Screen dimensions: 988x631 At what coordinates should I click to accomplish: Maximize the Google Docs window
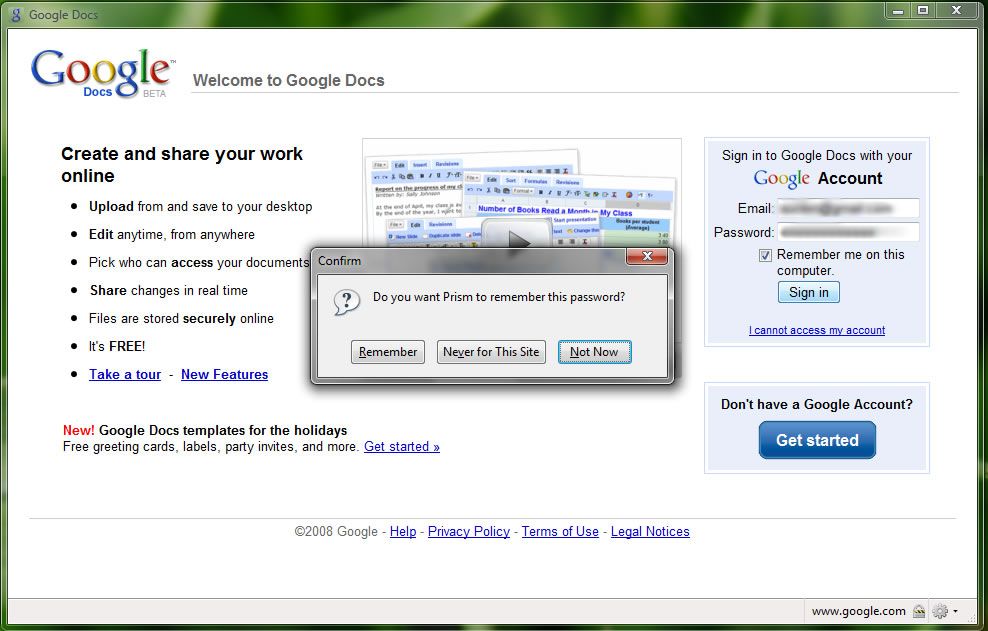click(x=922, y=11)
